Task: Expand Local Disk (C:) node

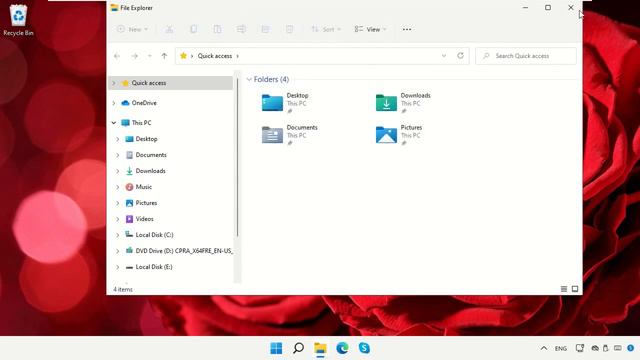Action: [x=118, y=235]
